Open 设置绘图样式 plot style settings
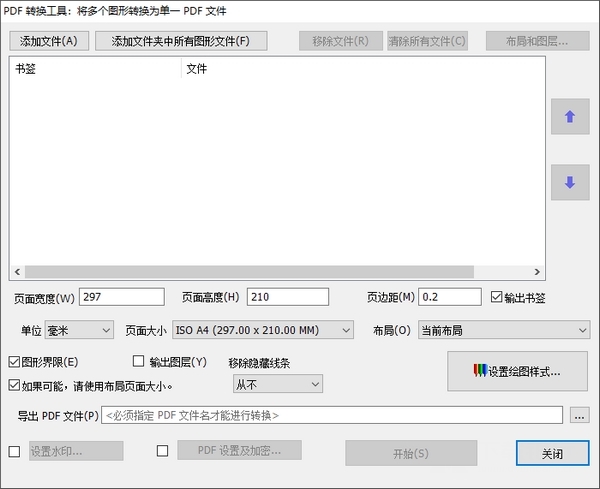This screenshot has height=489, width=600. (517, 371)
